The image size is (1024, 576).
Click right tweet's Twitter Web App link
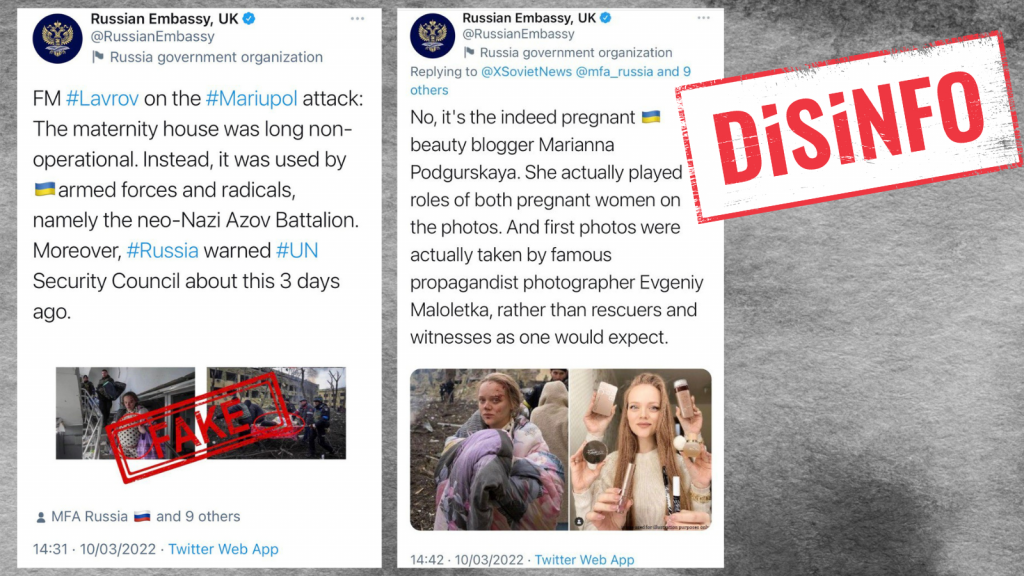584,560
